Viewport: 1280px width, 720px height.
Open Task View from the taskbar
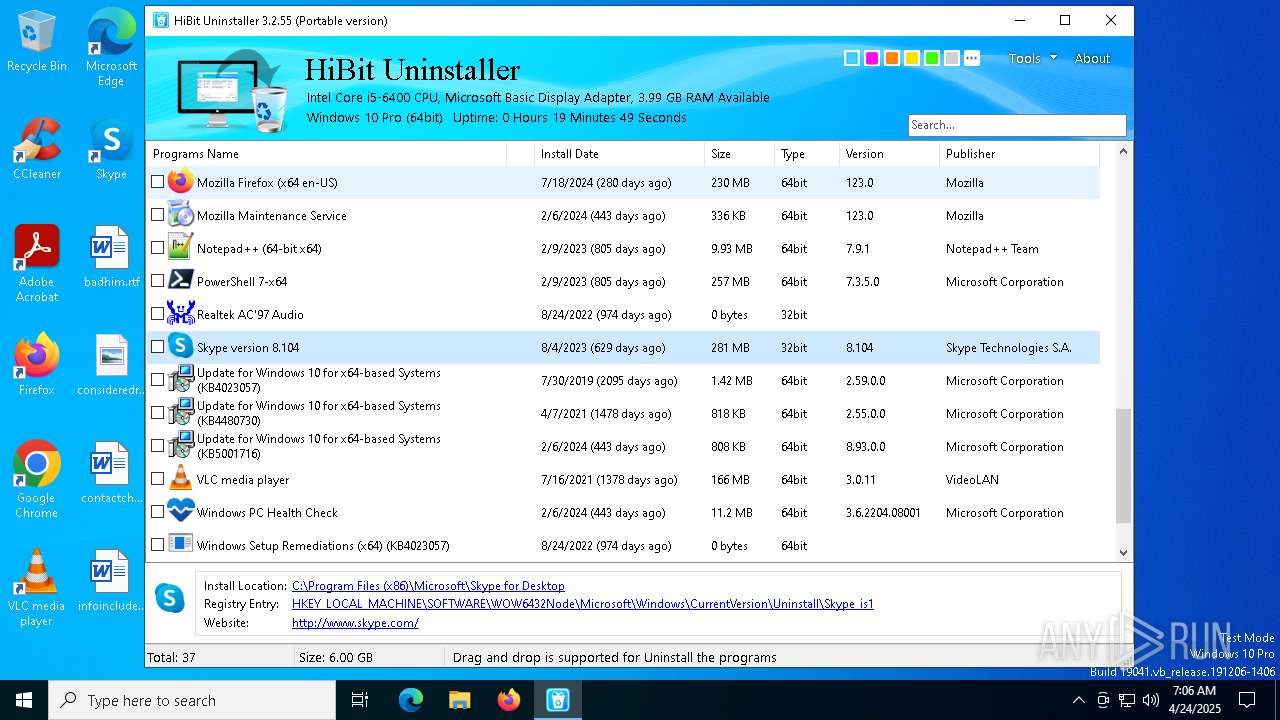click(360, 700)
